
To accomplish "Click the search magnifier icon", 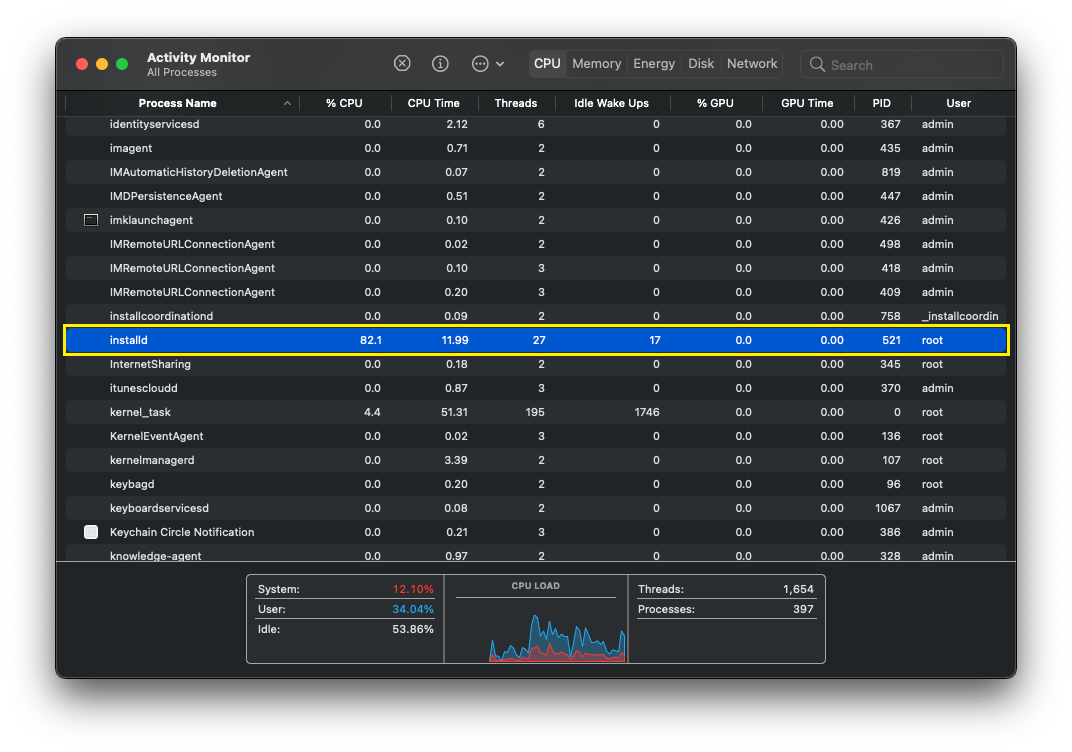I will pyautogui.click(x=816, y=64).
